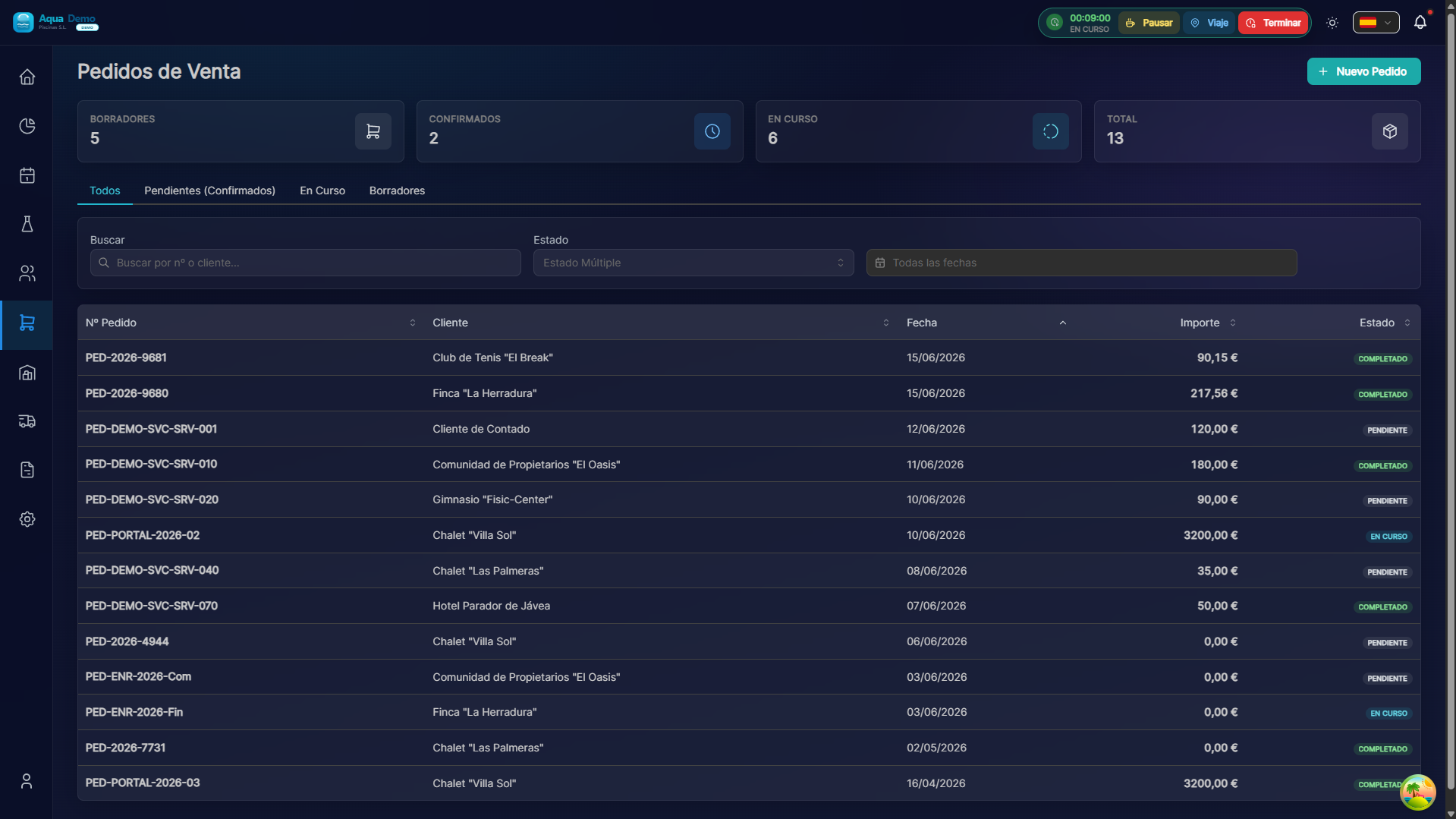The width and height of the screenshot is (1456, 819).
Task: Open order PED-ENR-2026-Fin
Action: click(134, 712)
